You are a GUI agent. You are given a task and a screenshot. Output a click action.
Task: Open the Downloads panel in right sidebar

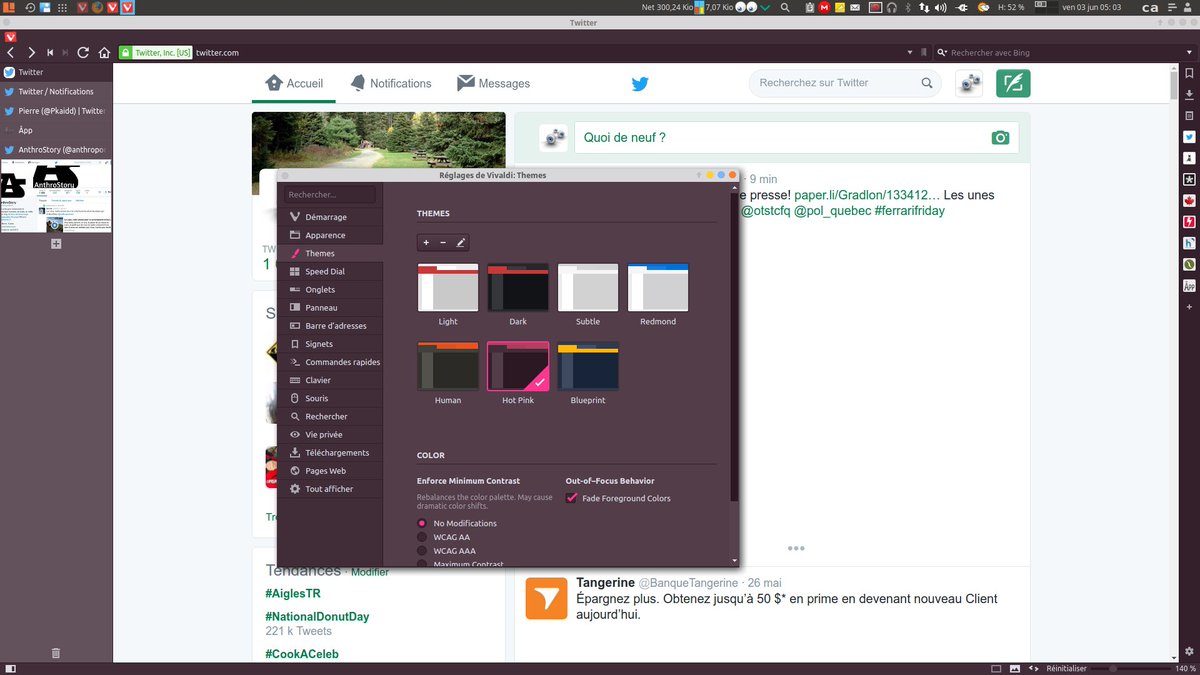(1189, 95)
